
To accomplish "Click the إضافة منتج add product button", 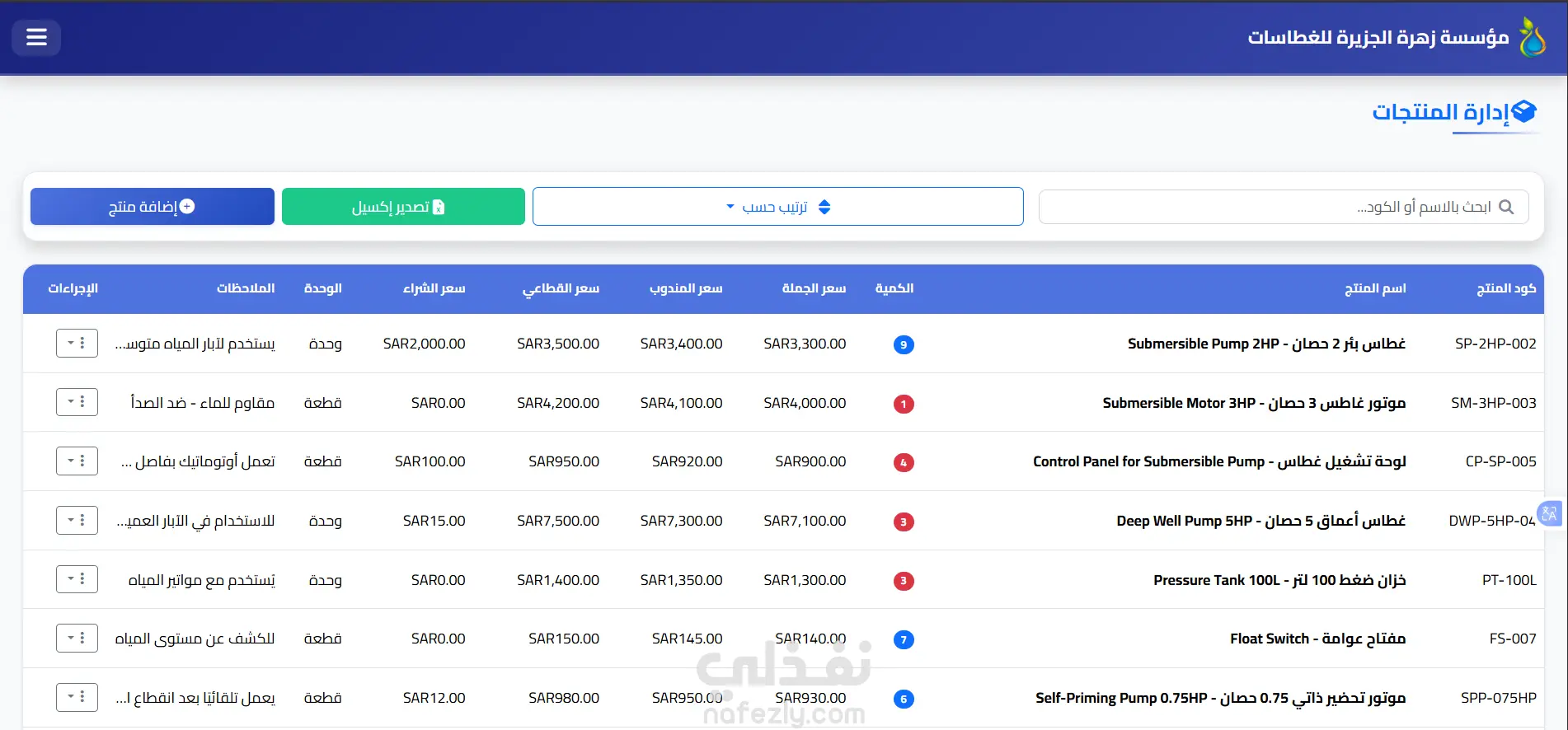I will [153, 206].
